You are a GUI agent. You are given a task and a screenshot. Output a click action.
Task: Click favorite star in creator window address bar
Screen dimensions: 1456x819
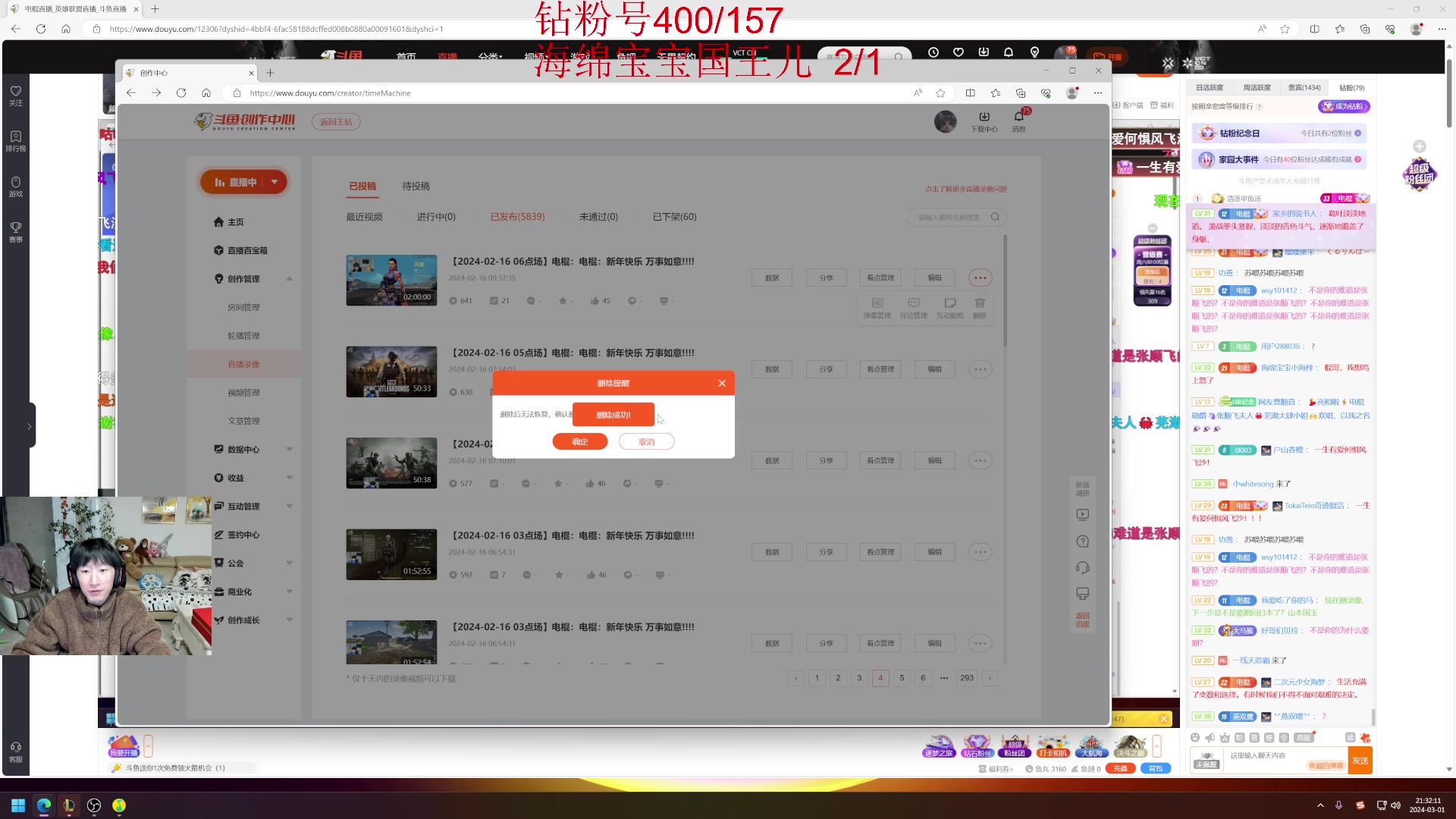point(940,93)
